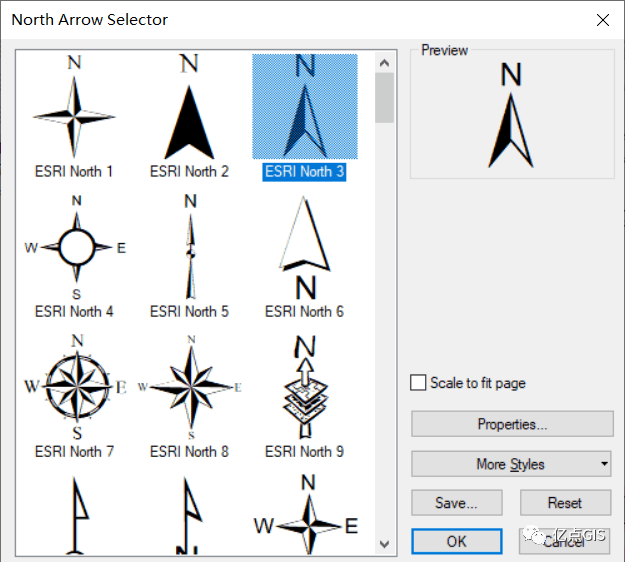Viewport: 625px width, 562px height.
Task: Pick the ESRI North 7 ringed compass rose
Action: 76,387
